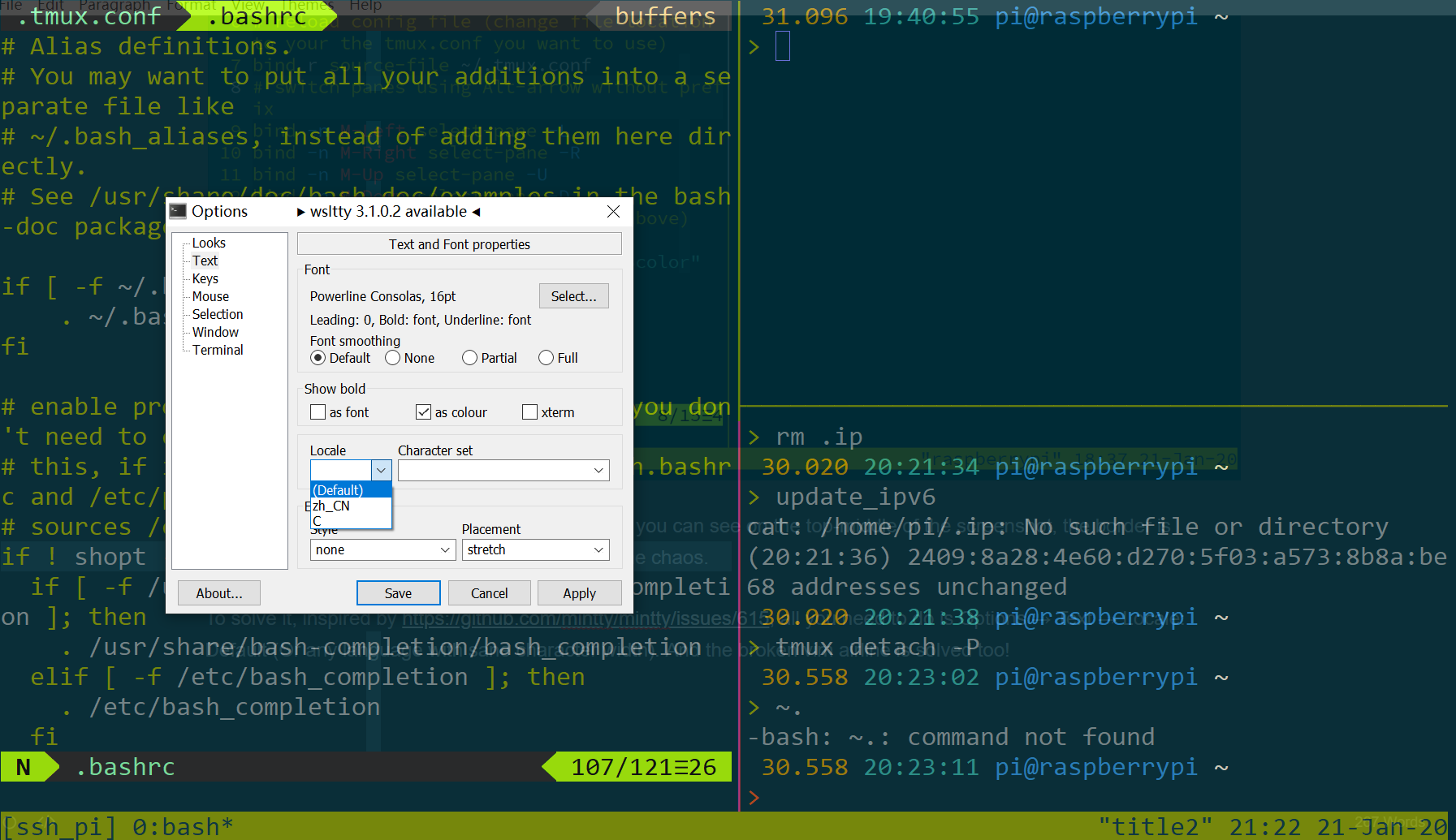Screen dimensions: 1456x840
Task: Pick zh_CN from the Locale list
Action: (x=351, y=506)
